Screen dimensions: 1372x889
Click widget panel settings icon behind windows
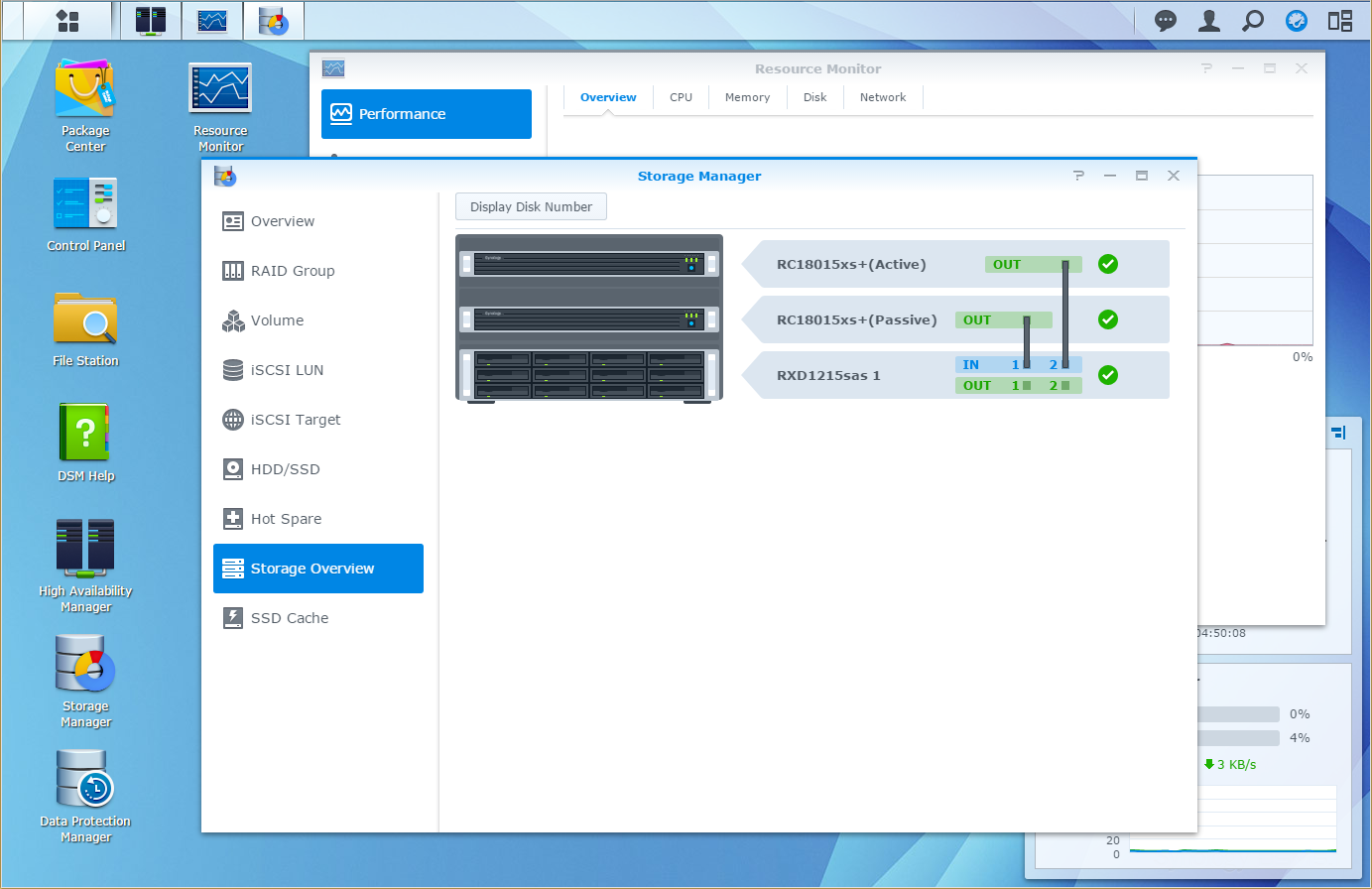click(x=1338, y=433)
